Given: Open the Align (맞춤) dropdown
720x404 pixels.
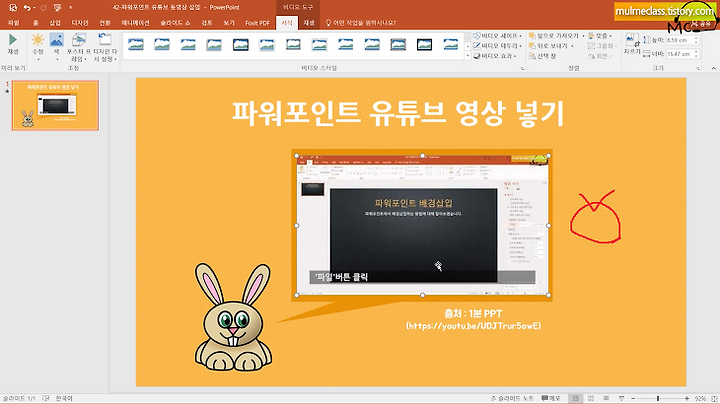Looking at the screenshot, I should (600, 36).
